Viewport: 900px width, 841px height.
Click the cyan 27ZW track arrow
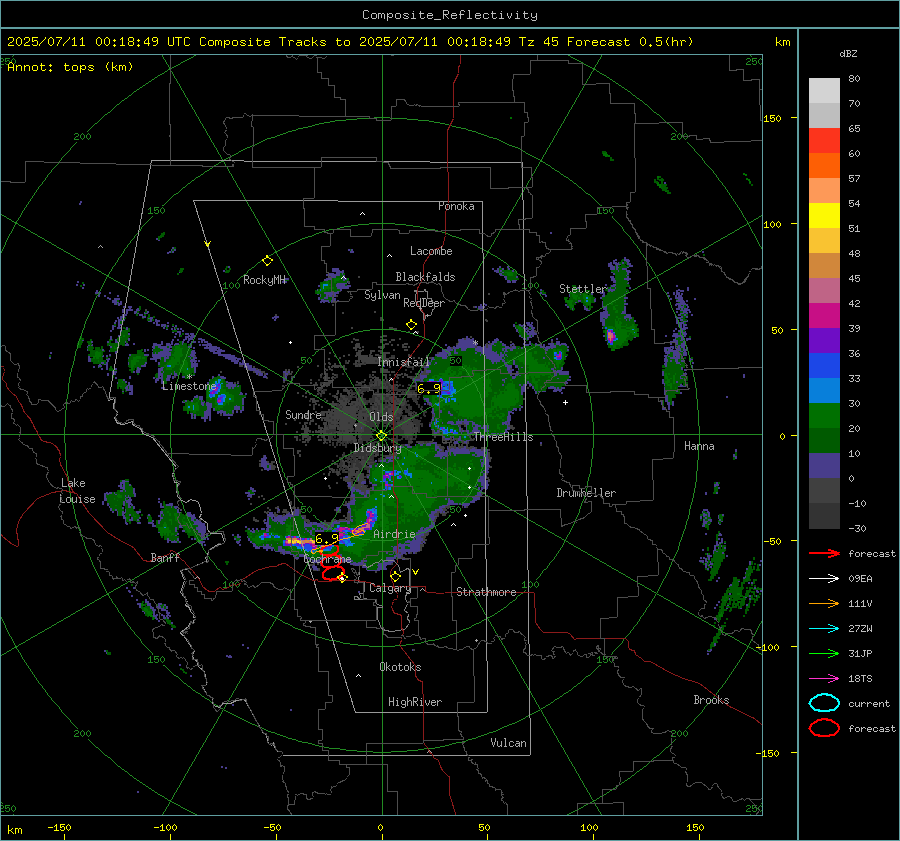point(824,629)
